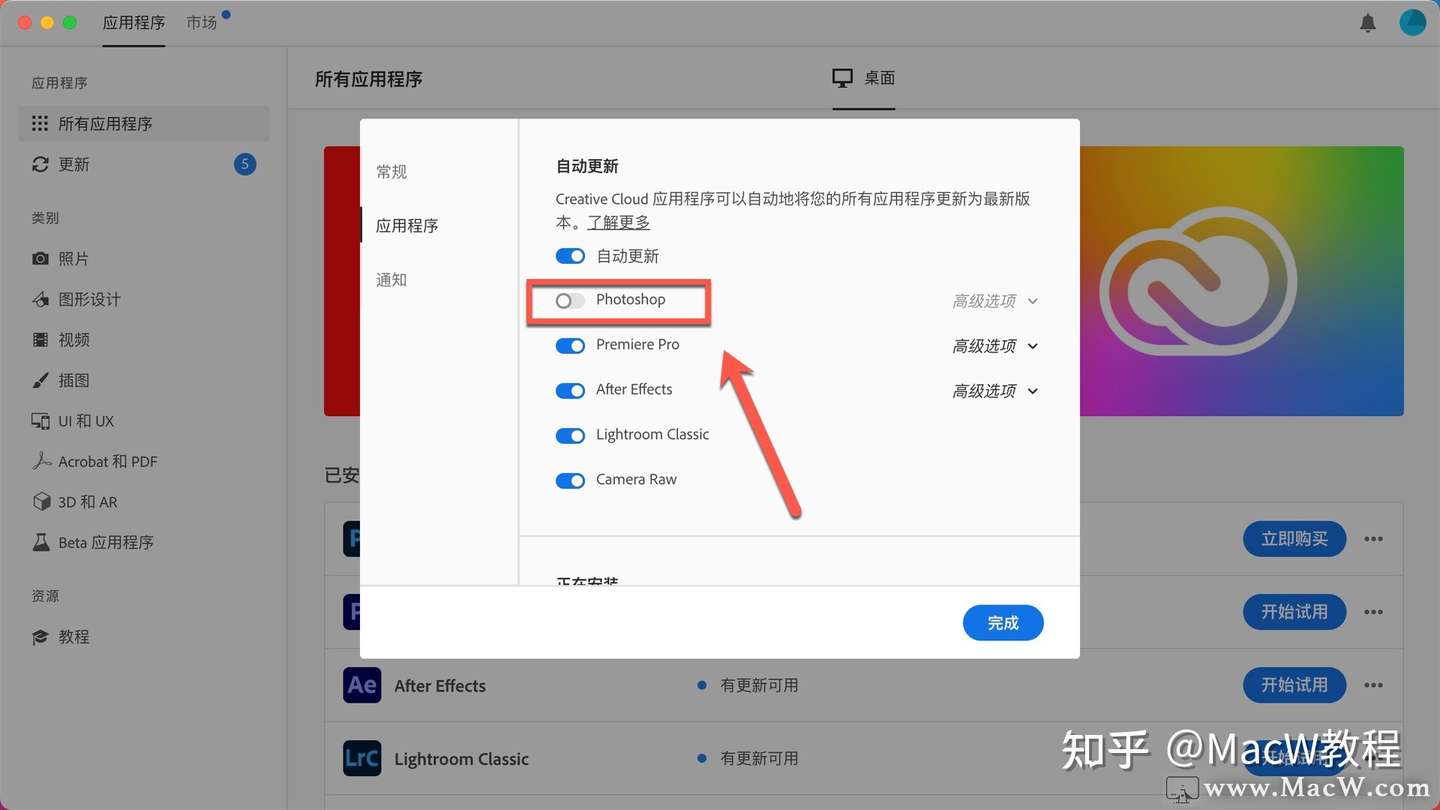The height and width of the screenshot is (810, 1440).
Task: Click the Photos camera icon
Action: [x=40, y=258]
